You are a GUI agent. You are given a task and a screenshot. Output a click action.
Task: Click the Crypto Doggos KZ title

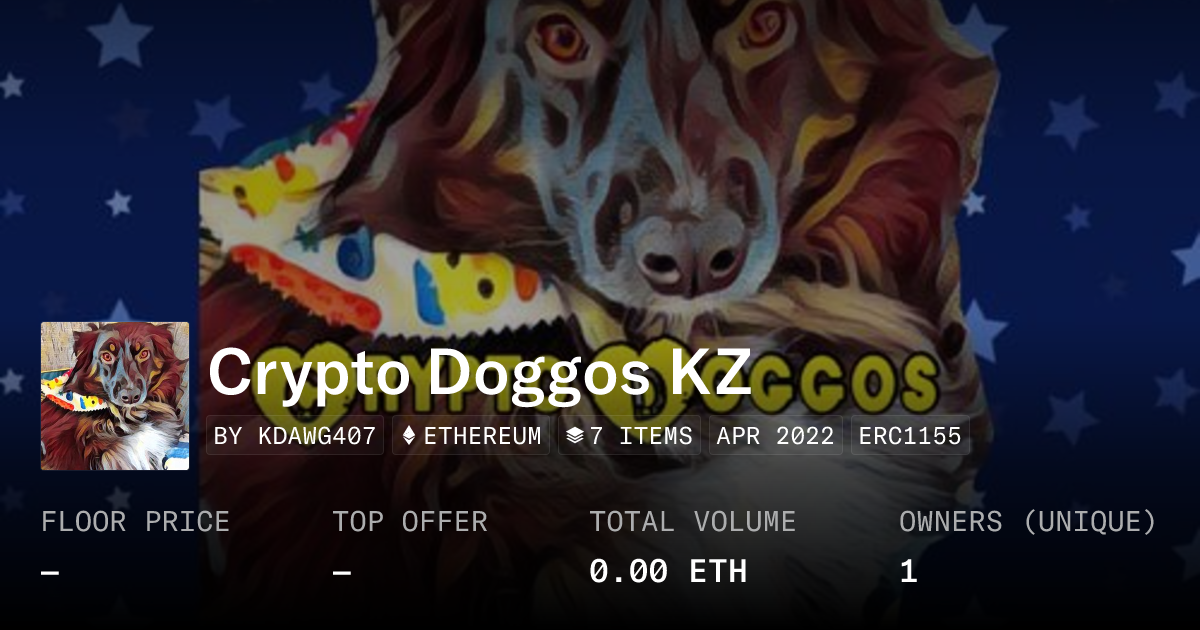(x=480, y=374)
